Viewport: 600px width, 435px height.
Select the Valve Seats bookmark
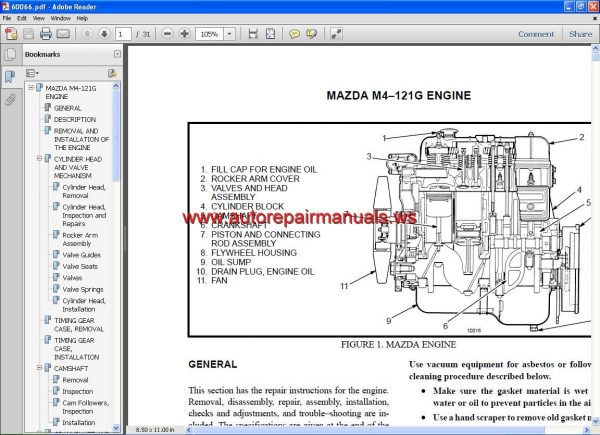coord(80,266)
